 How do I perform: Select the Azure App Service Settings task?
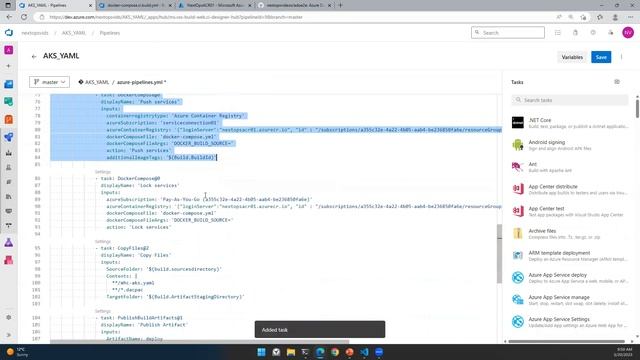570,322
